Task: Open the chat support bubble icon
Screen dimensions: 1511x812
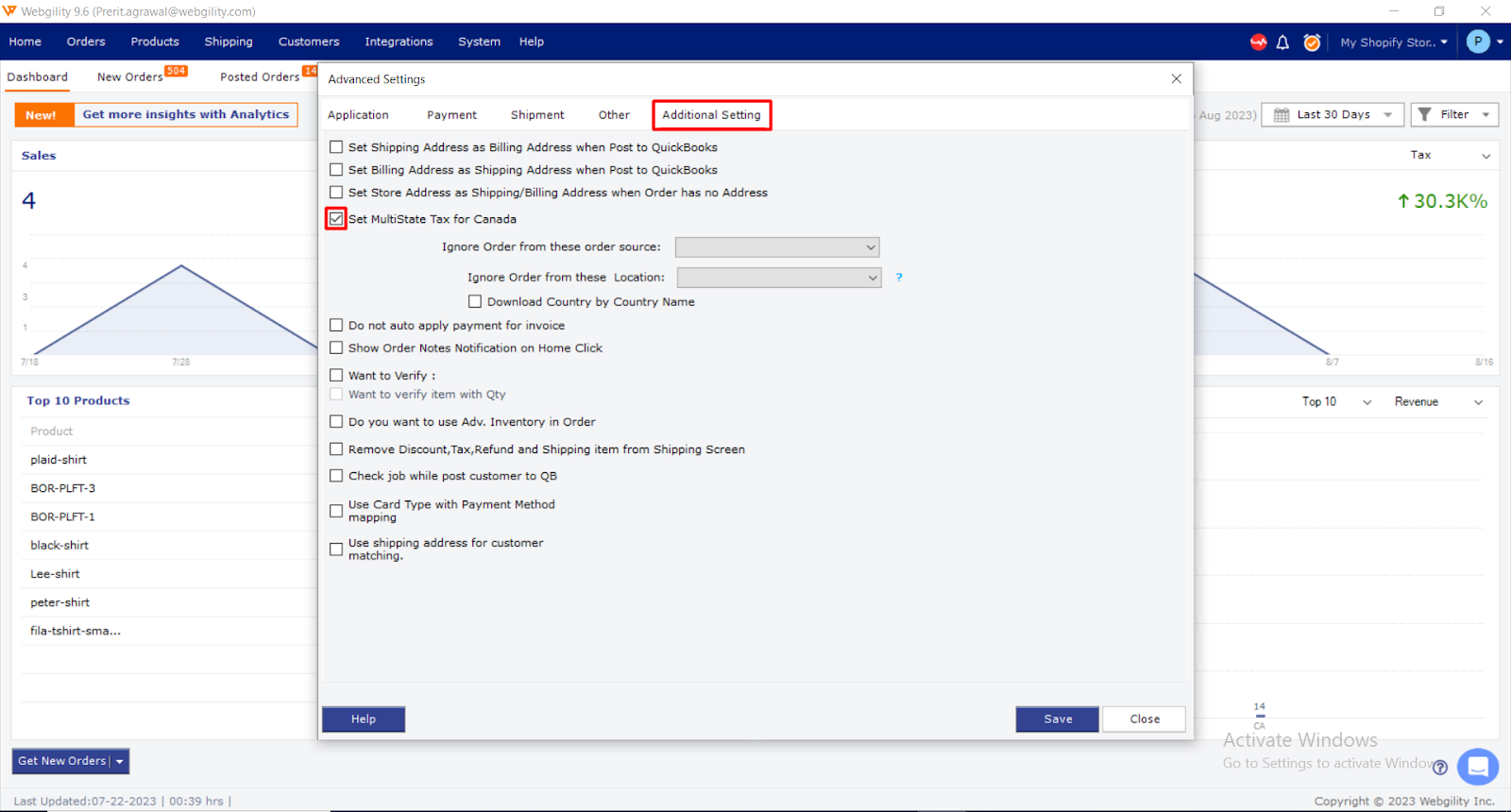Action: pos(1478,766)
